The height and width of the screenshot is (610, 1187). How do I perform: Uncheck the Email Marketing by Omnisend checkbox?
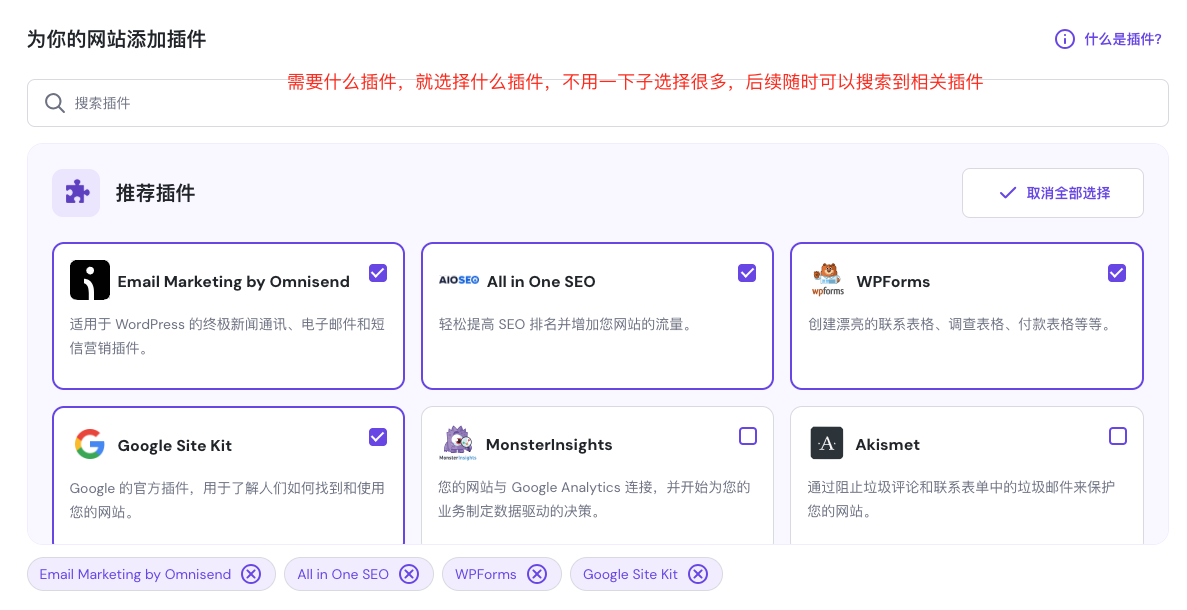tap(378, 273)
